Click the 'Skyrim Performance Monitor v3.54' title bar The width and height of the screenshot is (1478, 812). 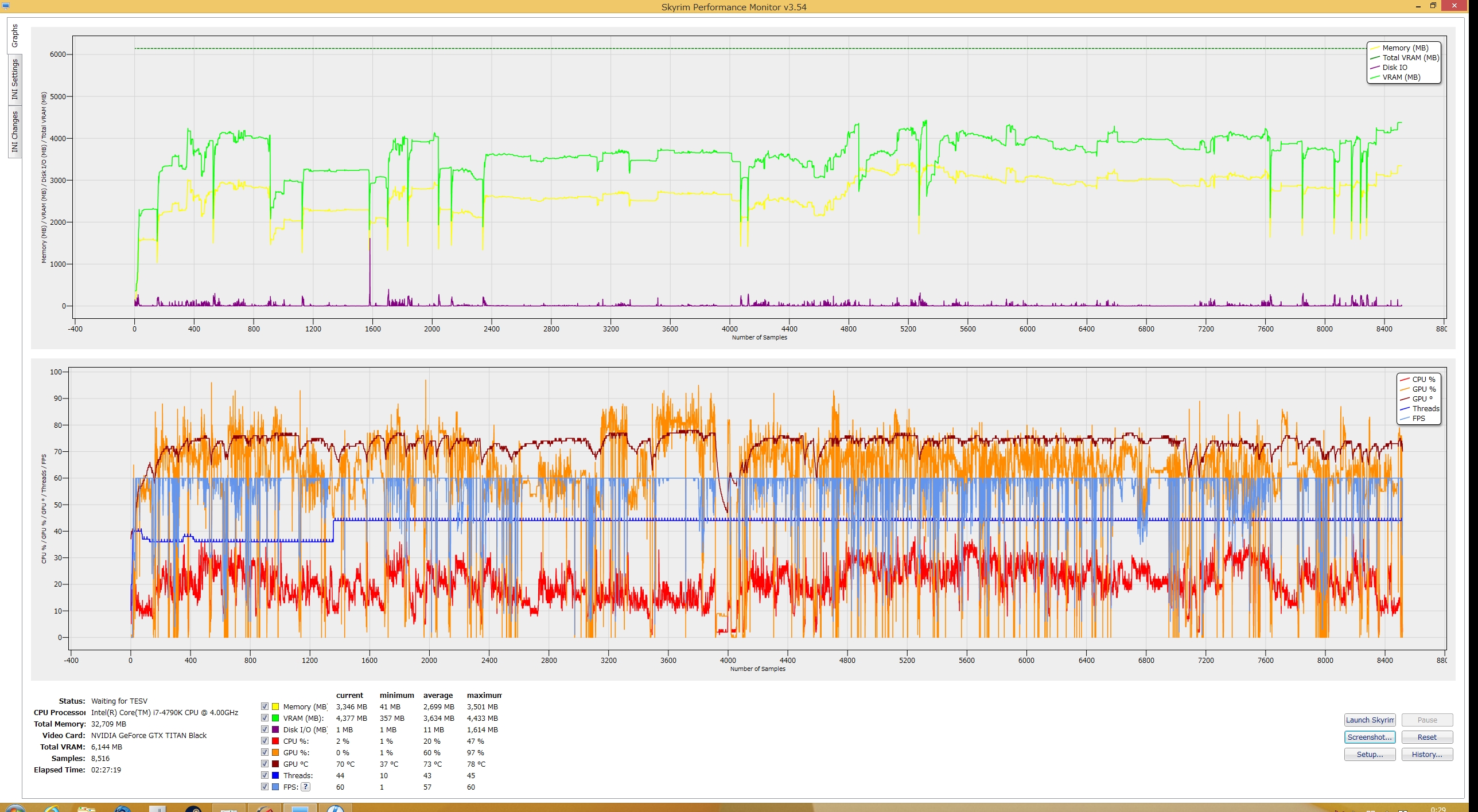coord(733,7)
